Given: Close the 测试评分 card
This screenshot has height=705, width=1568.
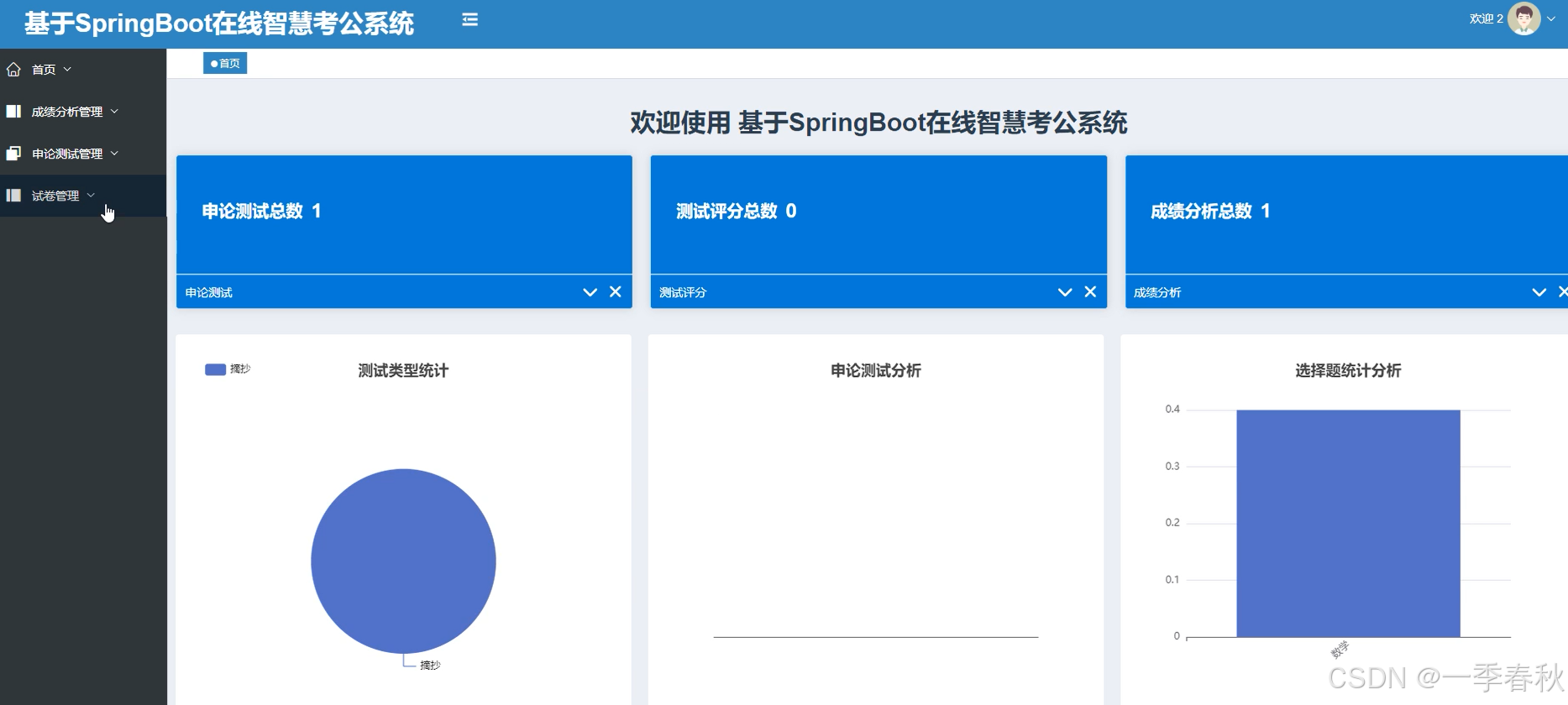Looking at the screenshot, I should tap(1090, 292).
